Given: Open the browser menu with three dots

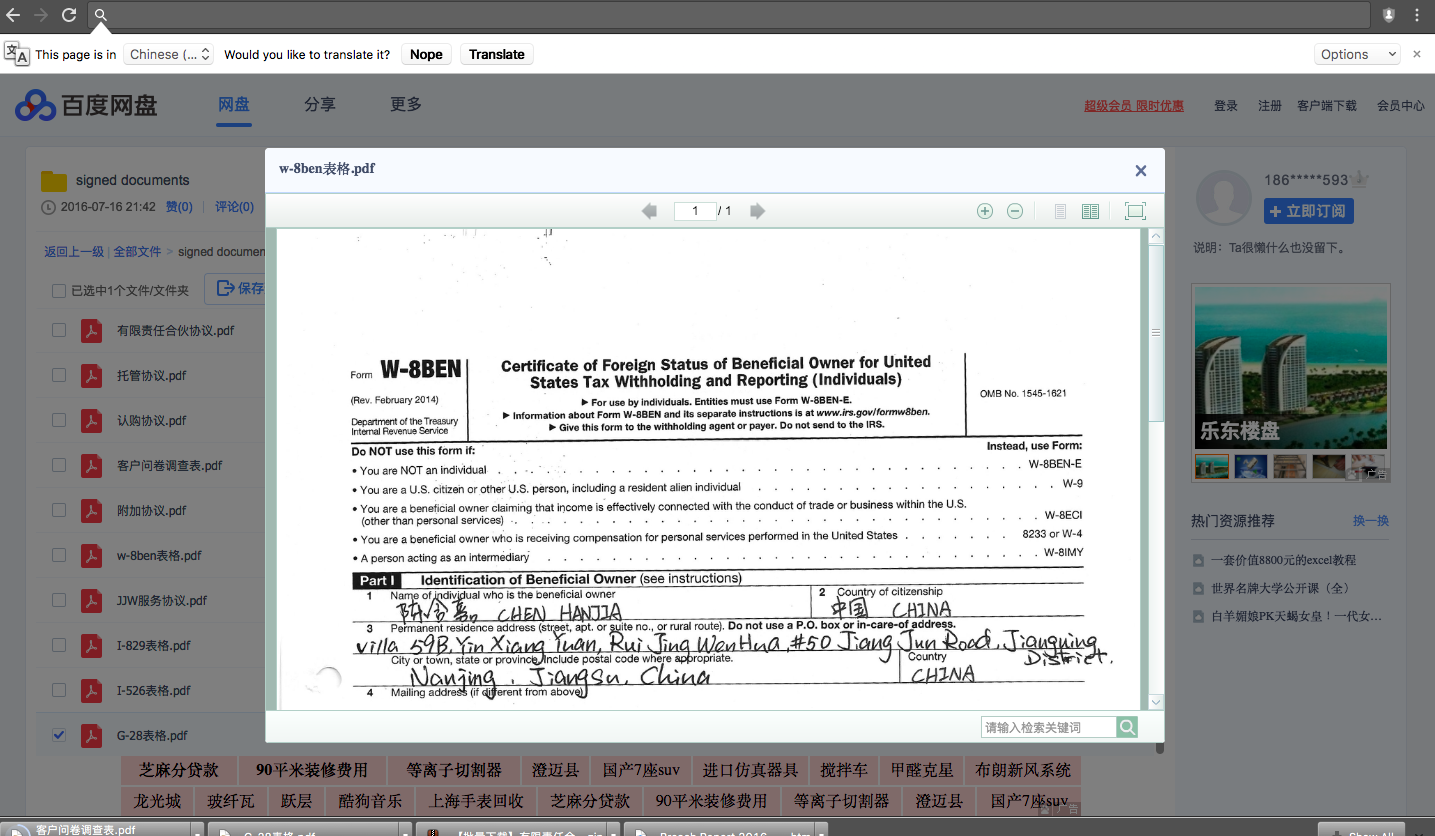Looking at the screenshot, I should [1417, 15].
